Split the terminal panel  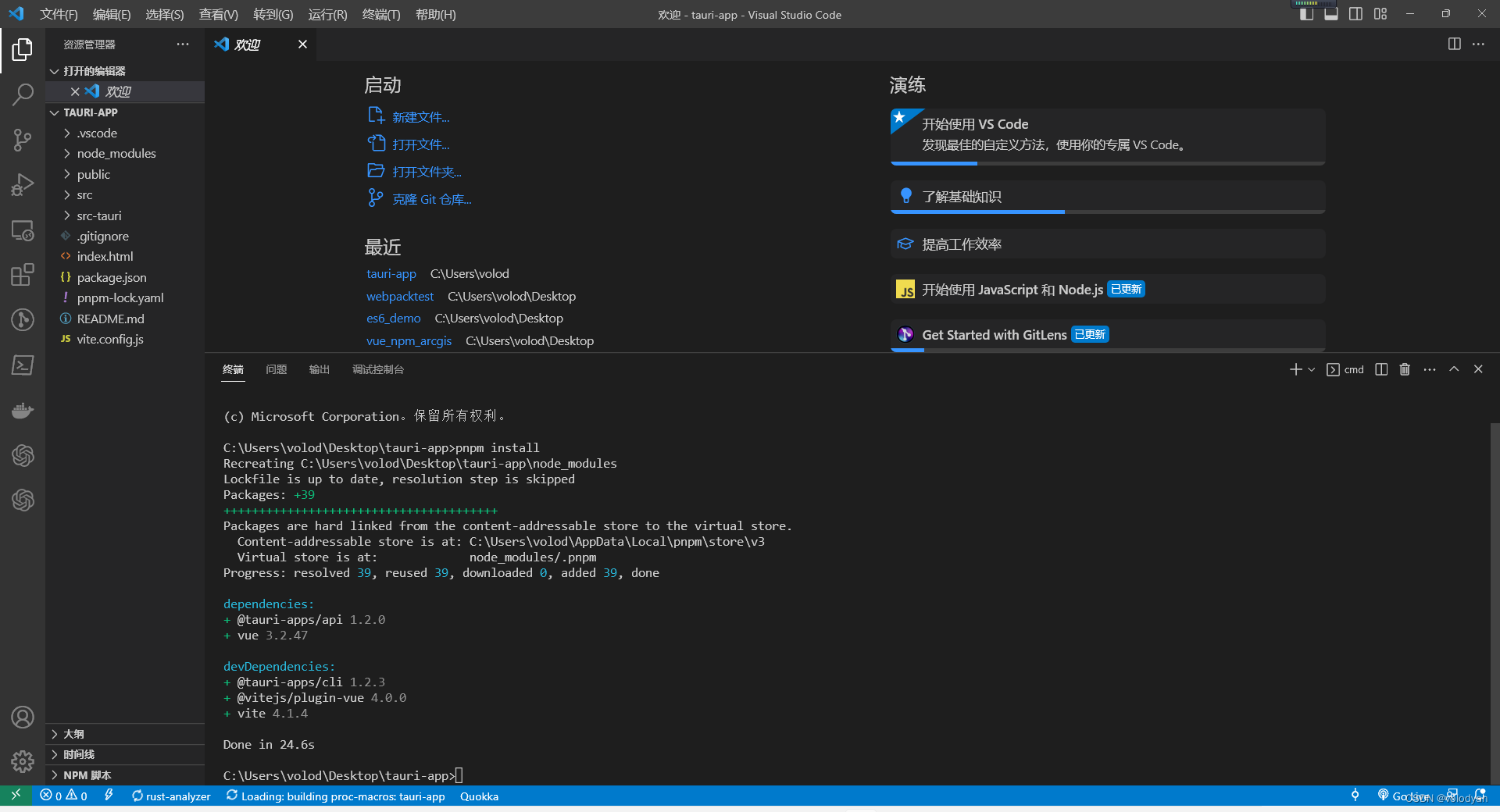coord(1381,369)
